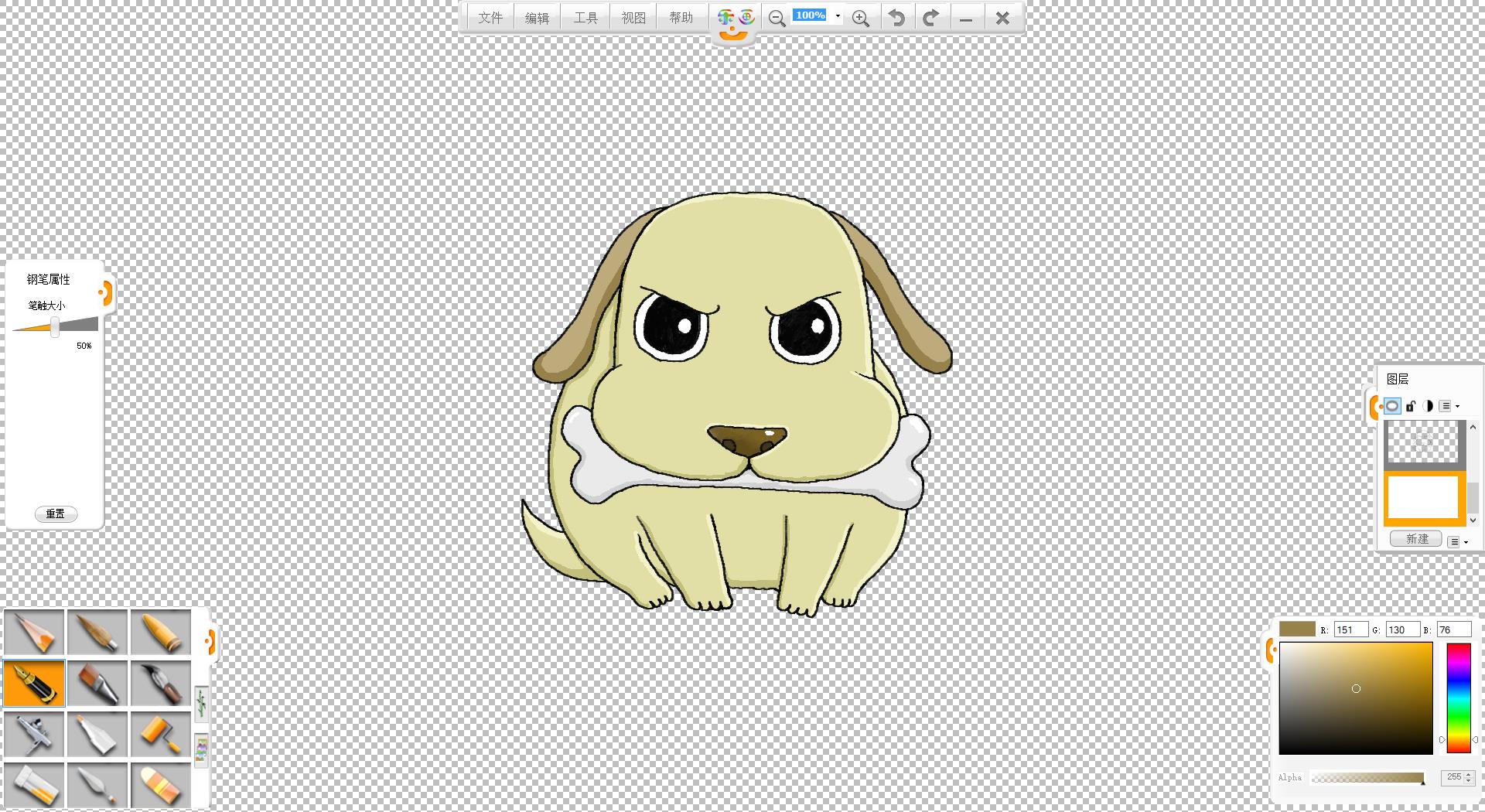Click the 新建 new layer button
Image resolution: width=1485 pixels, height=812 pixels.
(x=1416, y=539)
